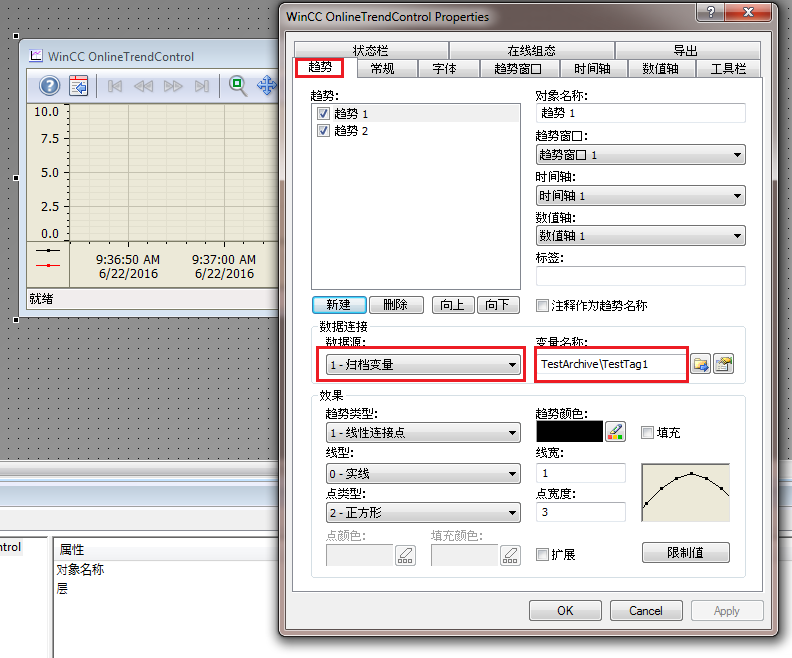Select the move trend area tool

point(267,85)
